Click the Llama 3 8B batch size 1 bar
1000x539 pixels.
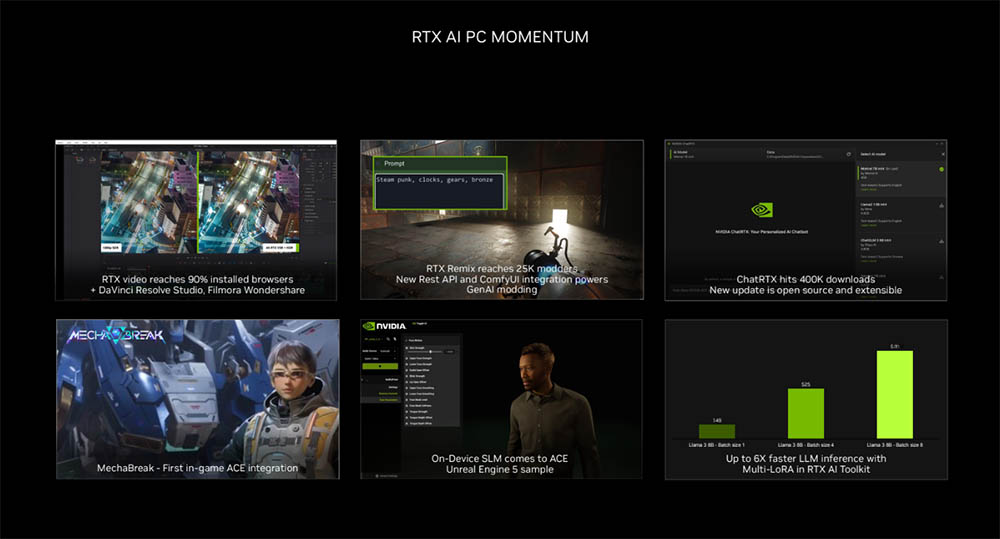click(717, 431)
